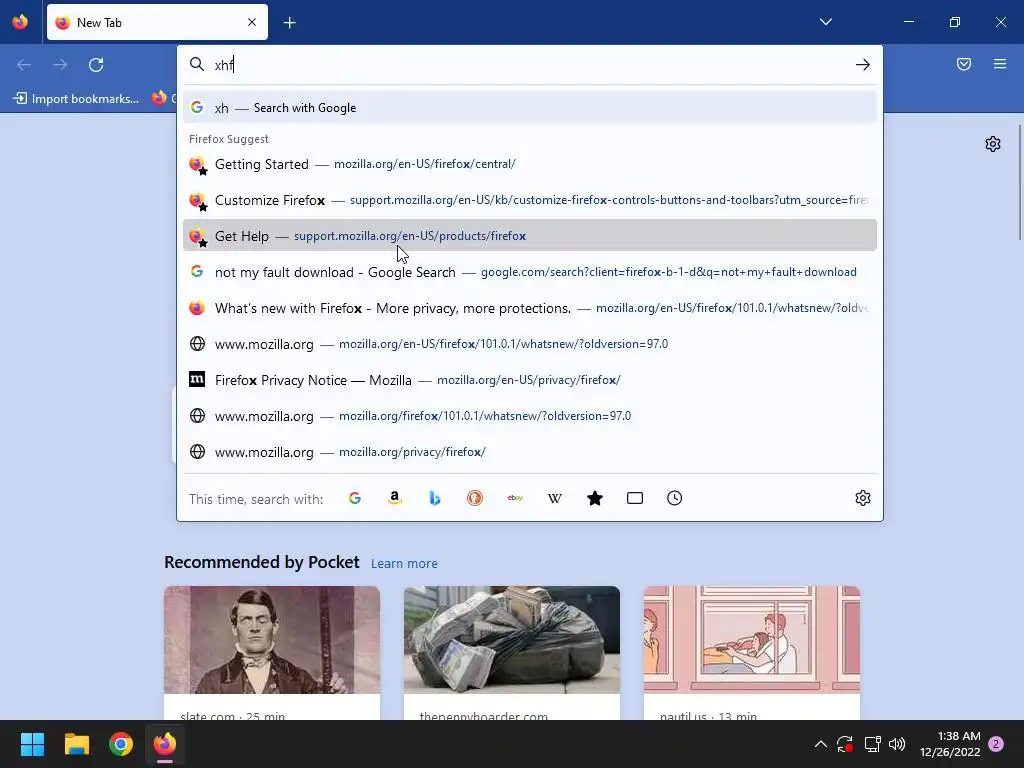Open Google Chrome from taskbar
Image resolution: width=1024 pixels, height=768 pixels.
coord(121,744)
